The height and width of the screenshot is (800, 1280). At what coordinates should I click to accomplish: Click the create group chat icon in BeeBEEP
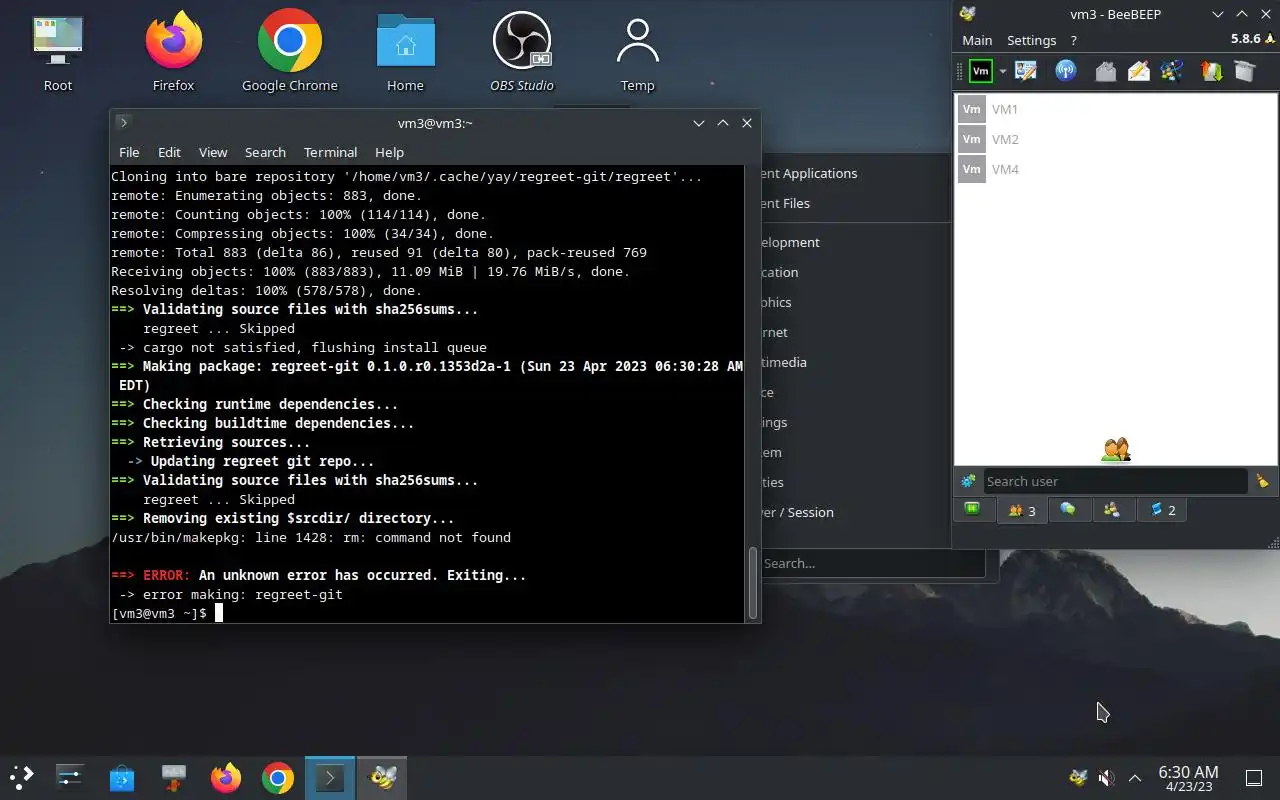click(x=1172, y=71)
